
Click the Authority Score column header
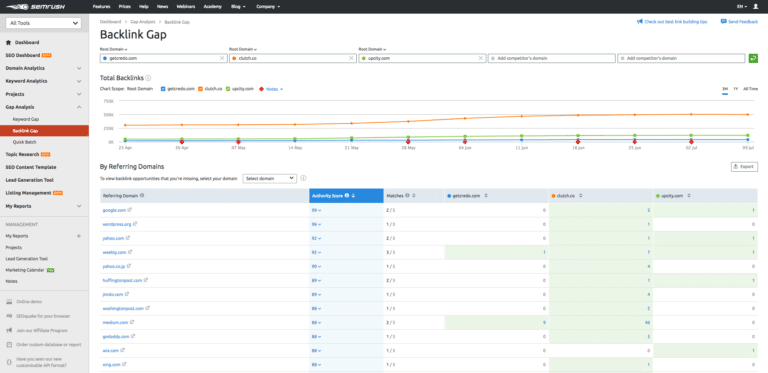point(346,195)
